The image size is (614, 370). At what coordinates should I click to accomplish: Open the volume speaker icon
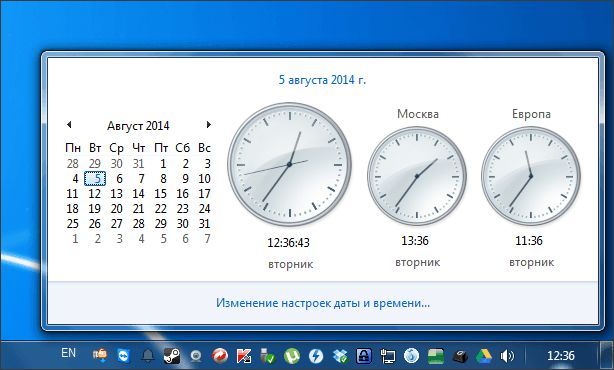click(507, 356)
